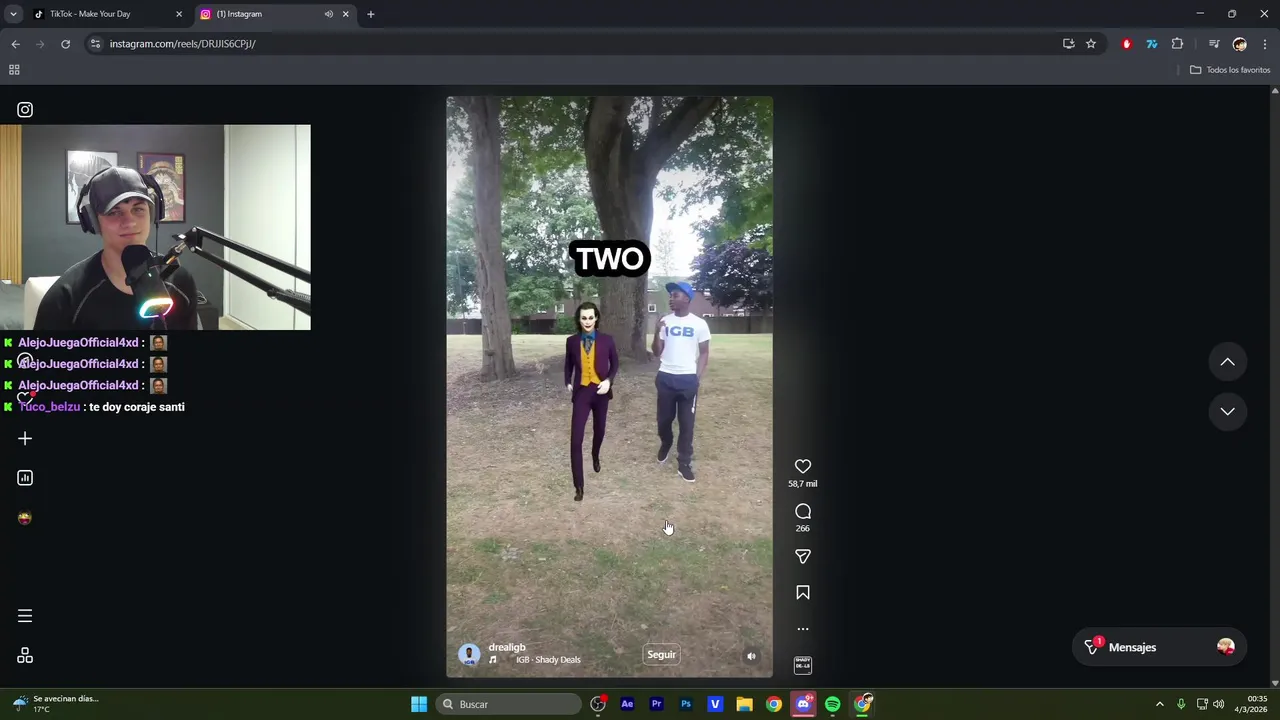
Task: Open the IGB · Shady Deals audio link
Action: click(x=548, y=660)
